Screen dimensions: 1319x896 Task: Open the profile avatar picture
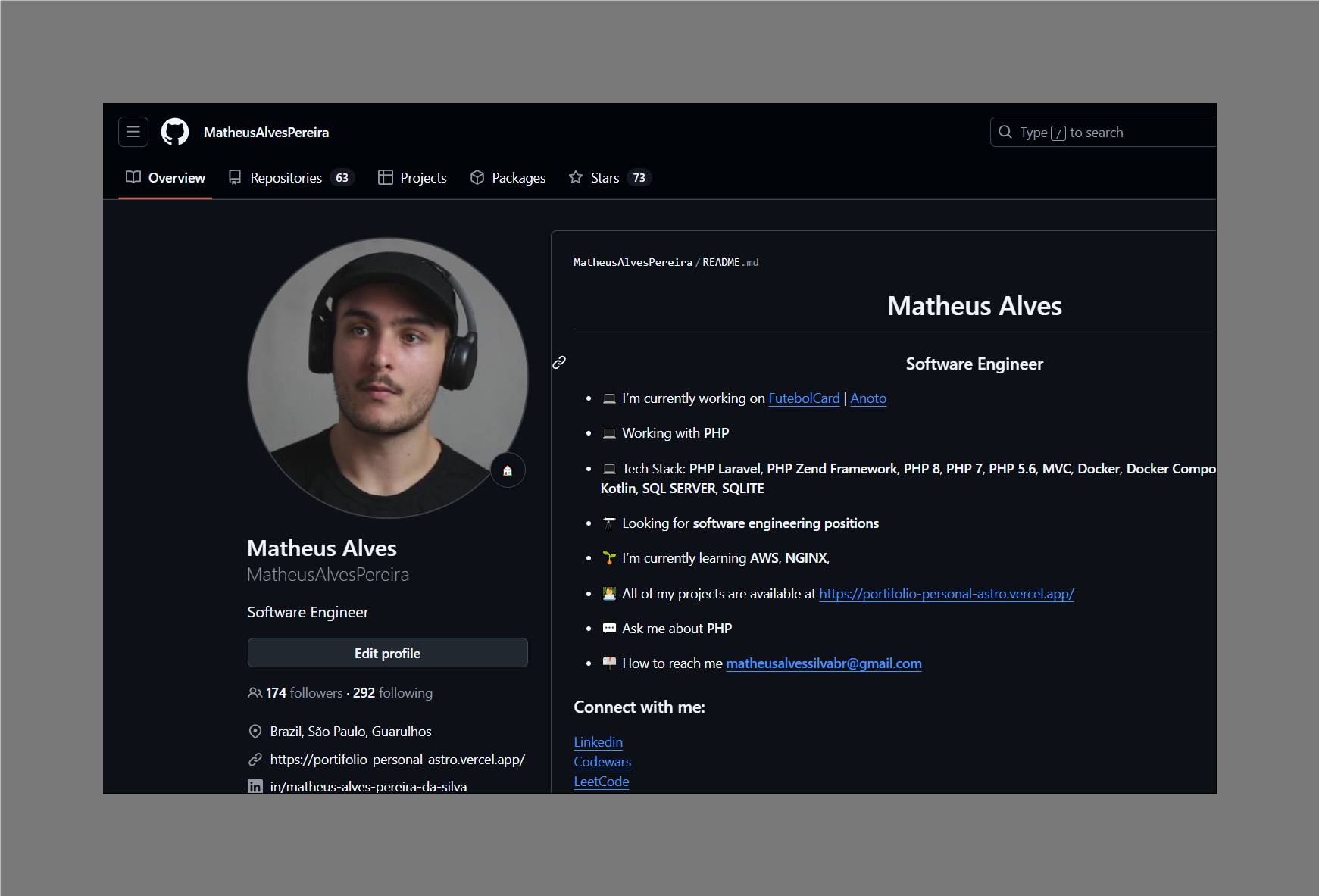(388, 378)
